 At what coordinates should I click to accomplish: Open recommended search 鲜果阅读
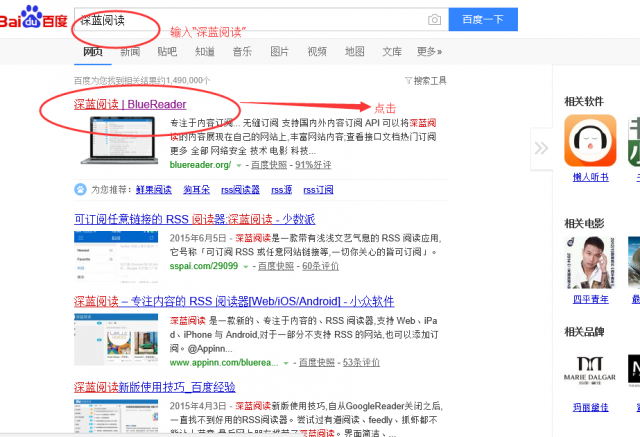[x=154, y=190]
